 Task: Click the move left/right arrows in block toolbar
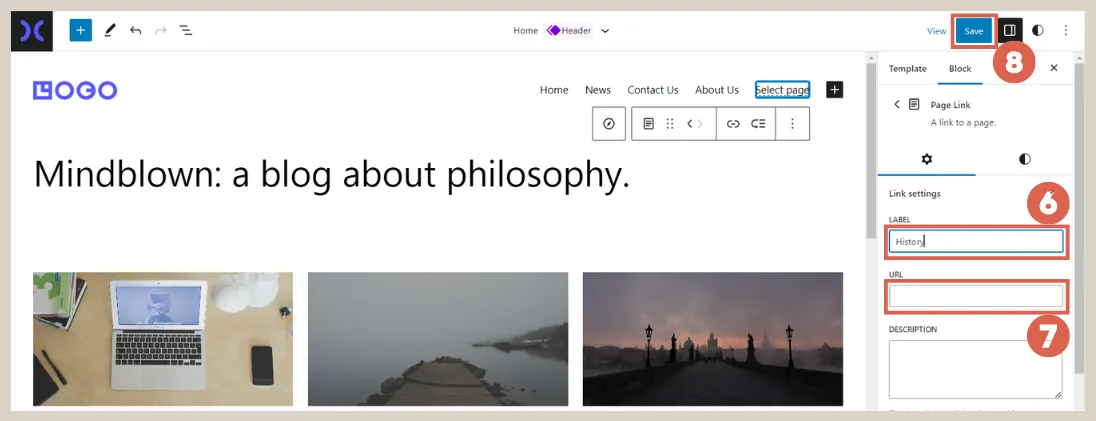[694, 124]
